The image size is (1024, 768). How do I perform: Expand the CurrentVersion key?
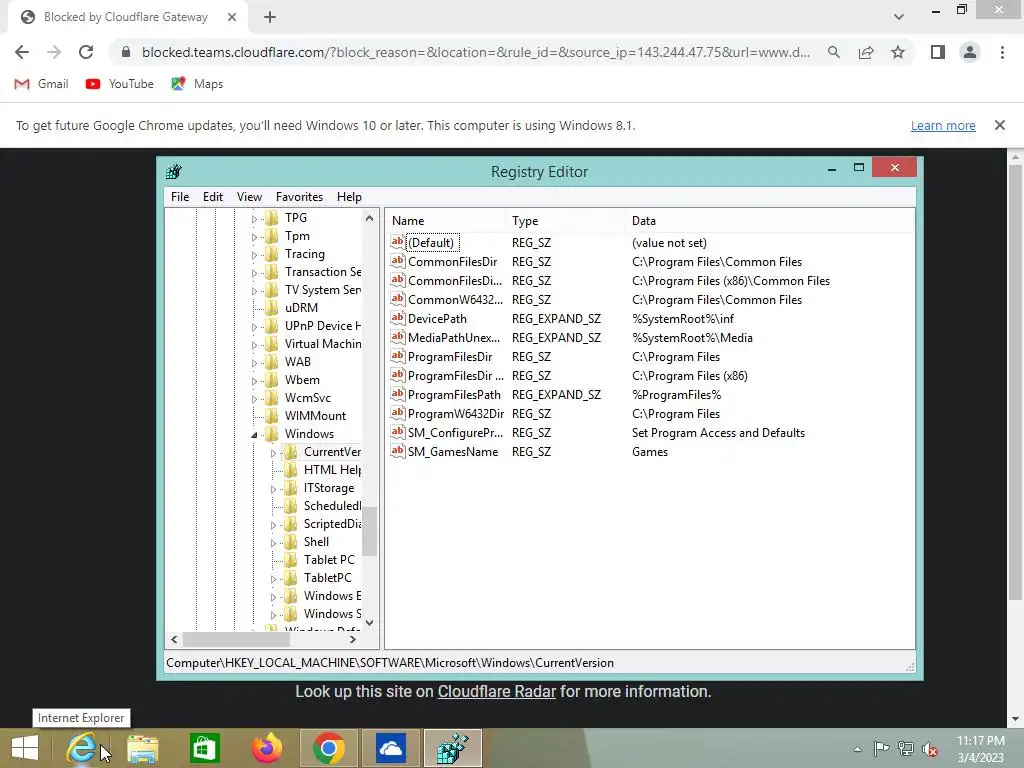[274, 453]
